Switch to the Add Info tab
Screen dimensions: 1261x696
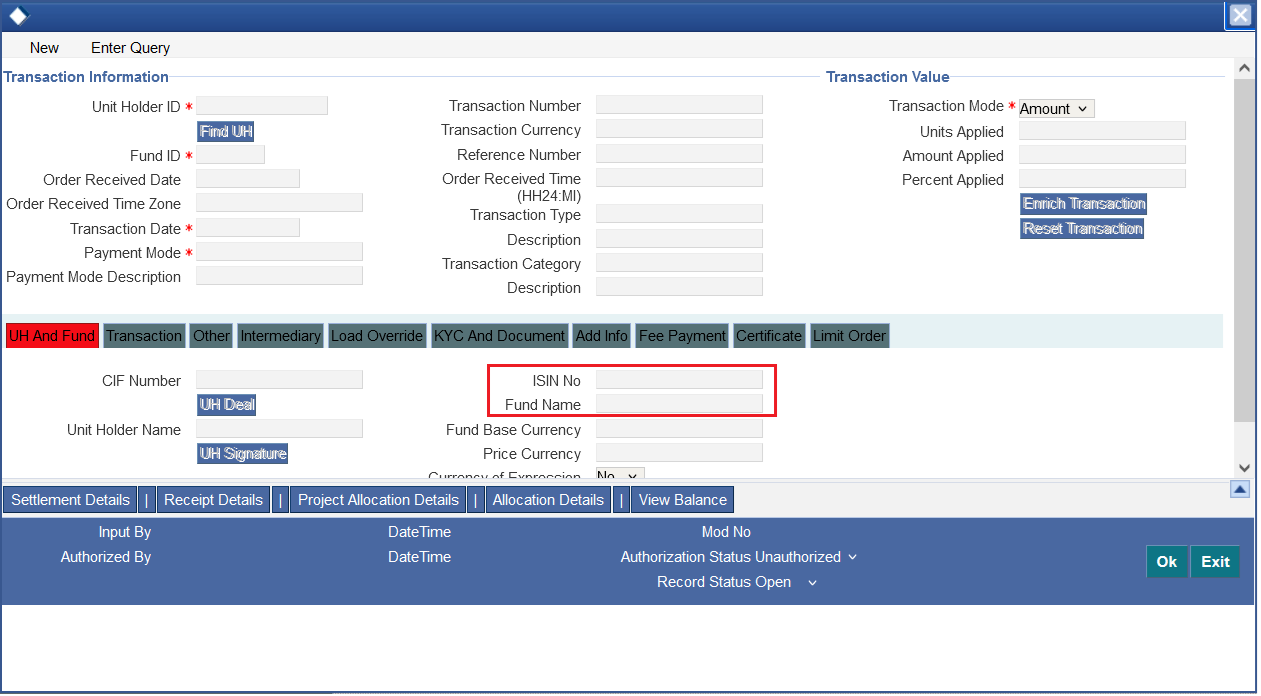(x=602, y=336)
